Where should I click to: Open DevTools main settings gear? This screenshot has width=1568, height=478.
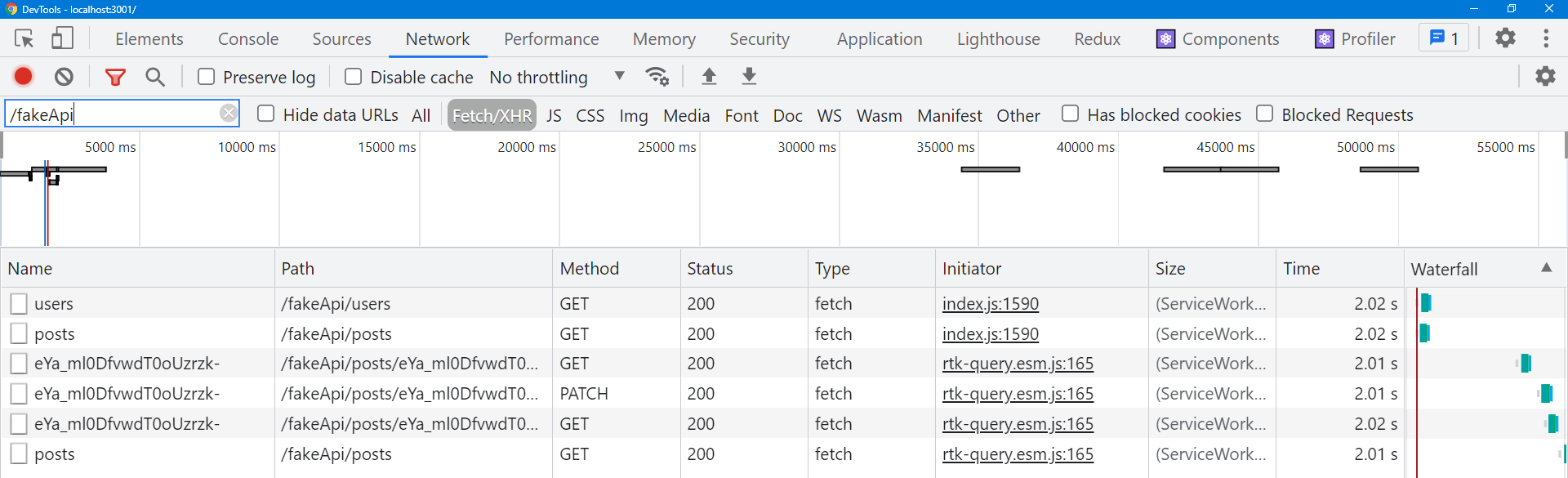1505,38
